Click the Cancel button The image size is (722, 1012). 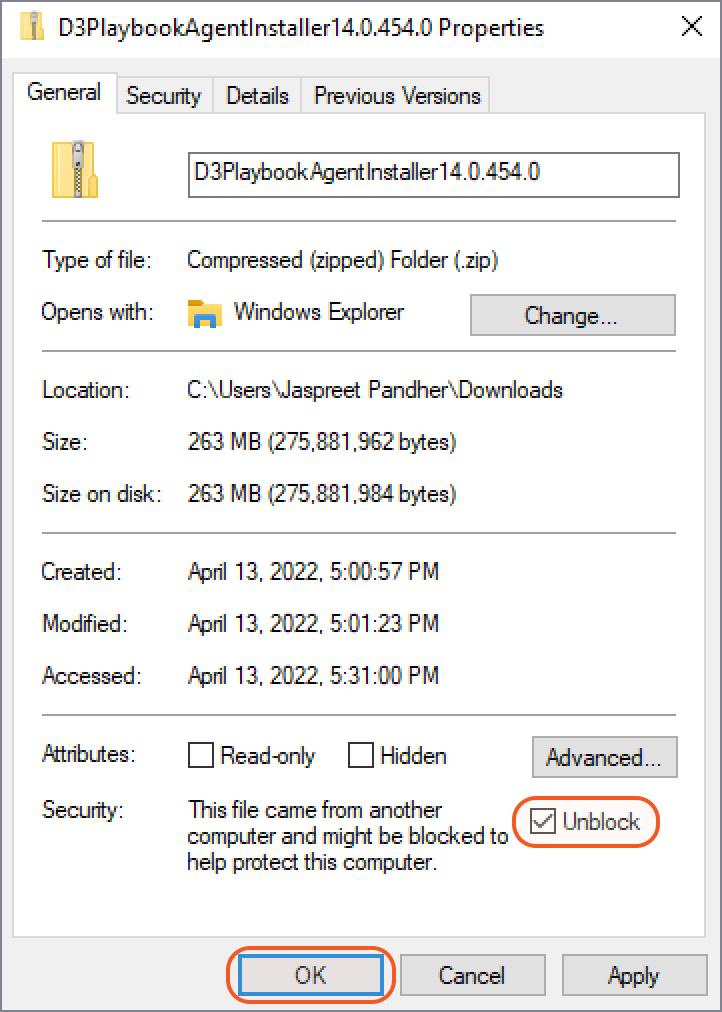pos(472,975)
